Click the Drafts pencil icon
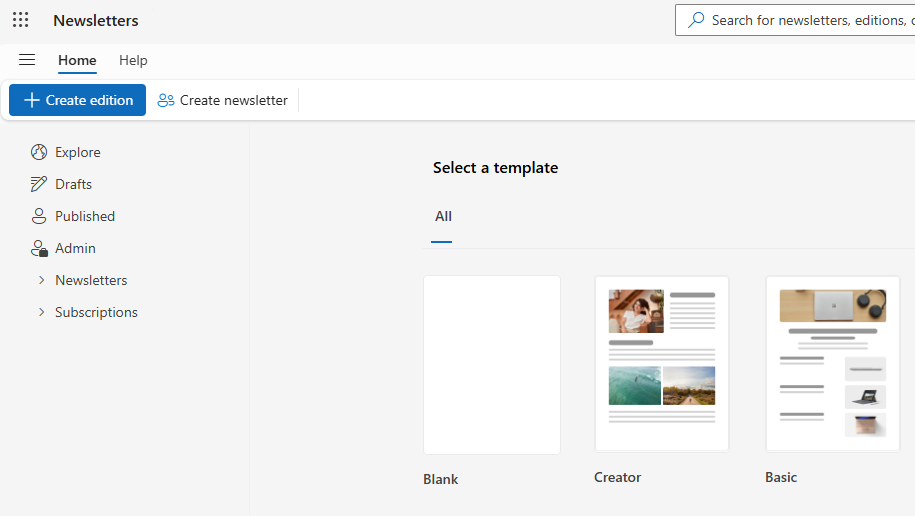Viewport: 915px width, 516px height. coord(39,184)
